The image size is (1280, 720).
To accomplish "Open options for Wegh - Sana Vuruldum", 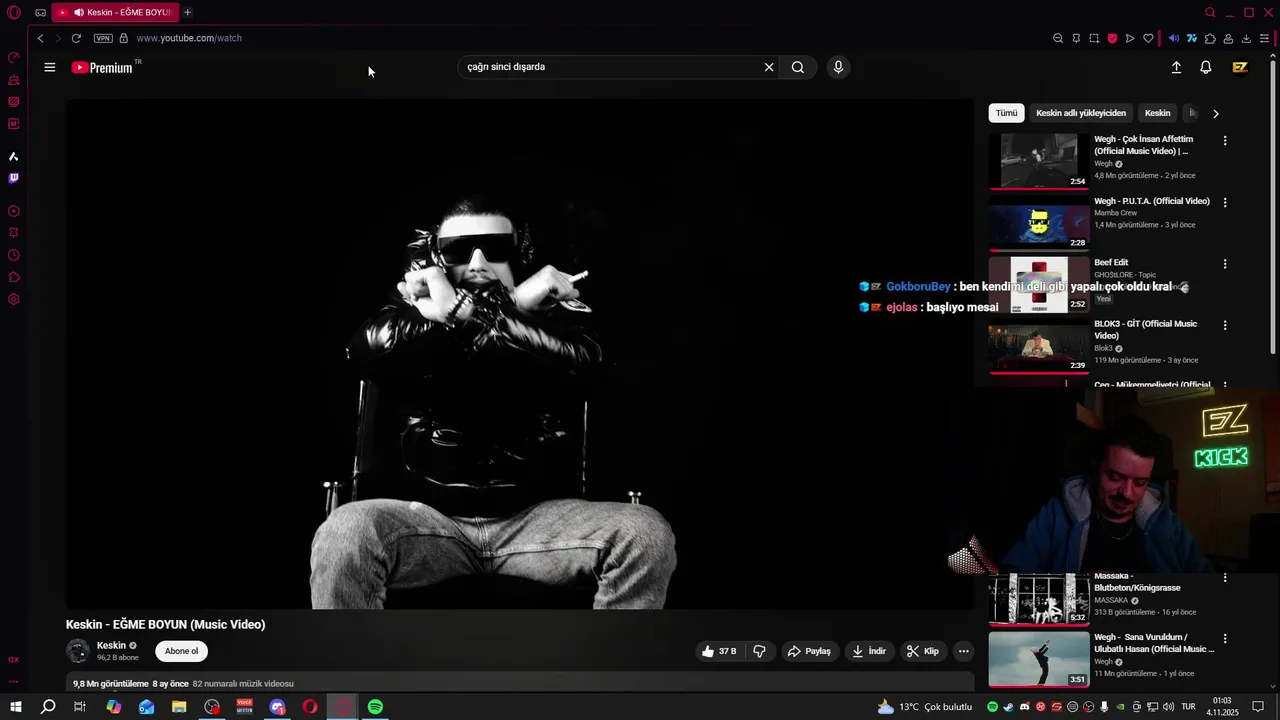I will point(1225,638).
